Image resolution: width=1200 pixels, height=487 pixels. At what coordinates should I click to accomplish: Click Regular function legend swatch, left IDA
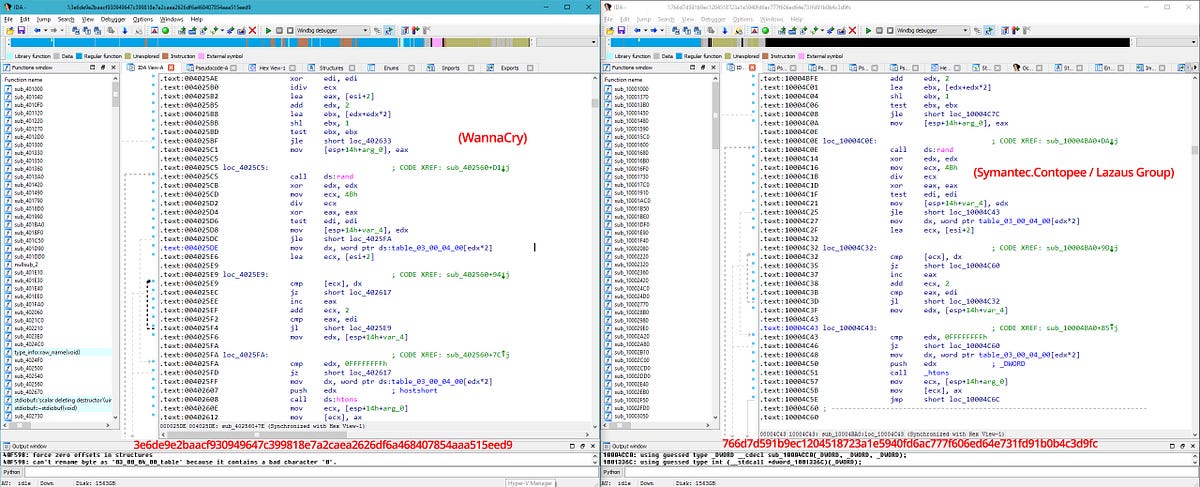(78, 56)
